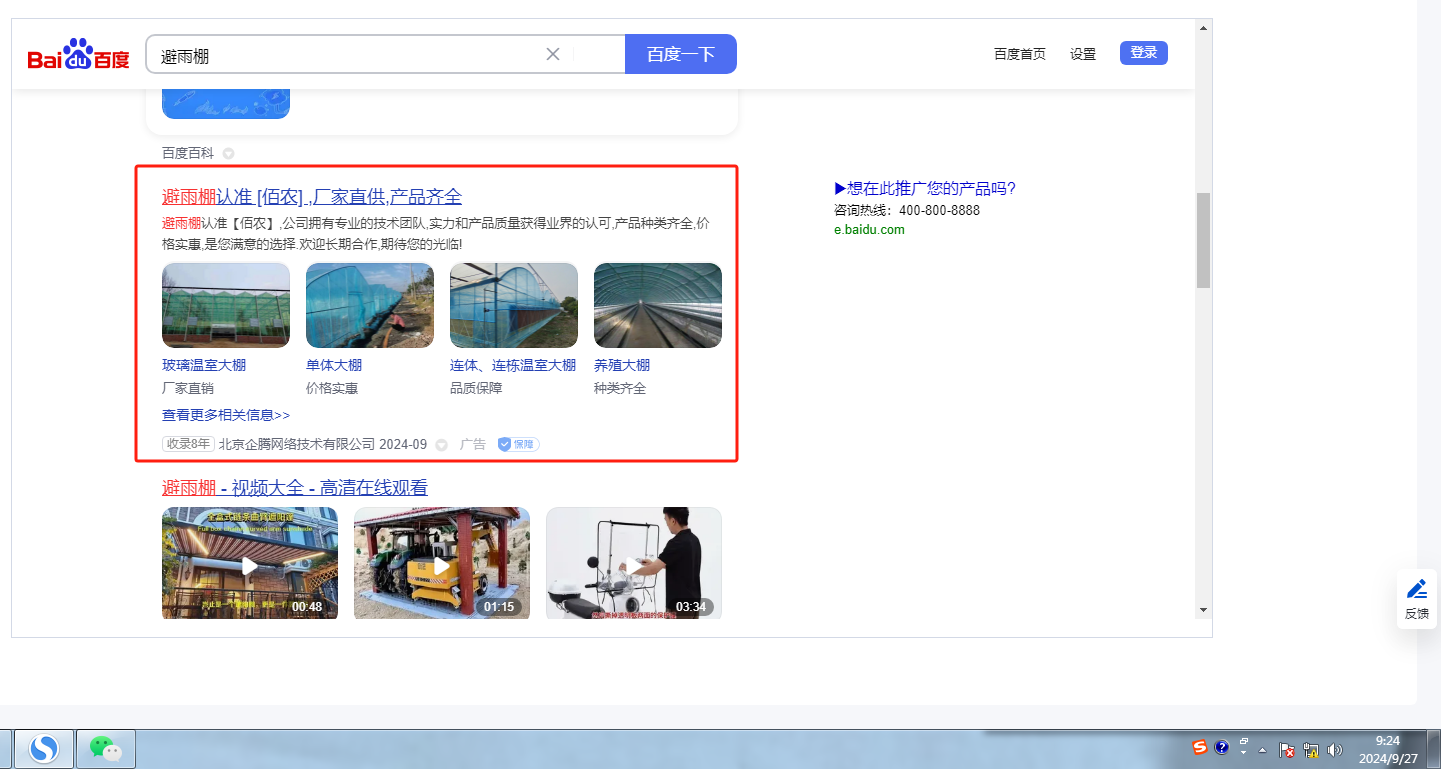The width and height of the screenshot is (1441, 769).
Task: Click the Sogou input method tray icon
Action: [1200, 747]
